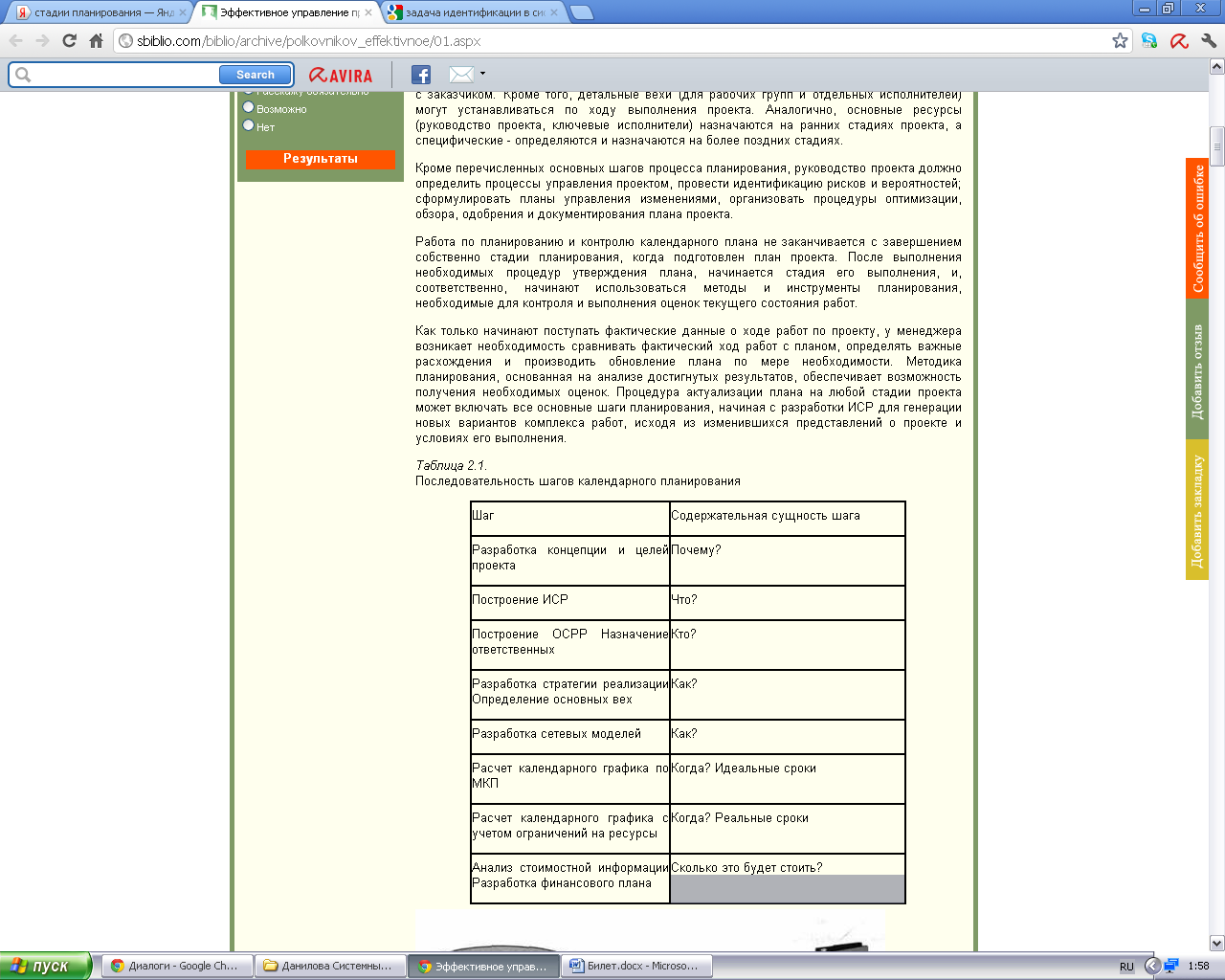This screenshot has width=1225, height=980.
Task: Open the Skype click-to-call extension
Action: (1149, 41)
